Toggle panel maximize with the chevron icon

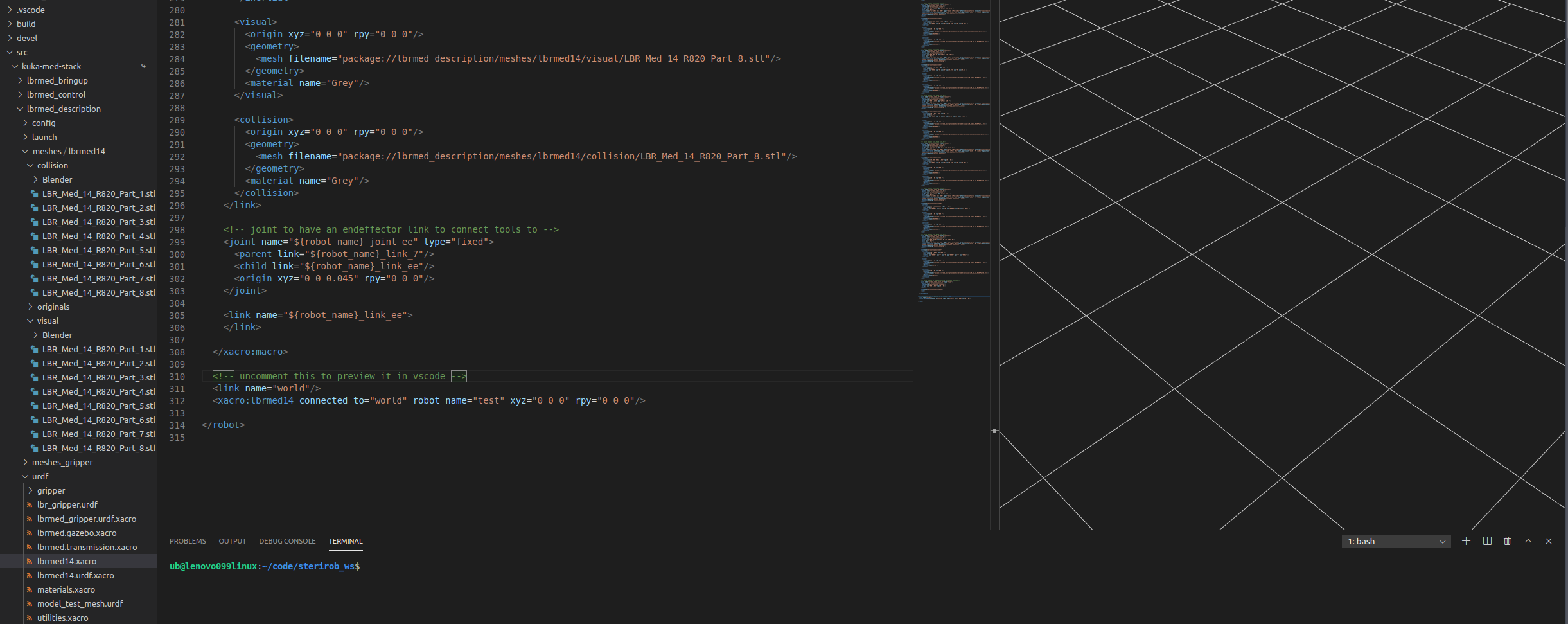pos(1528,541)
